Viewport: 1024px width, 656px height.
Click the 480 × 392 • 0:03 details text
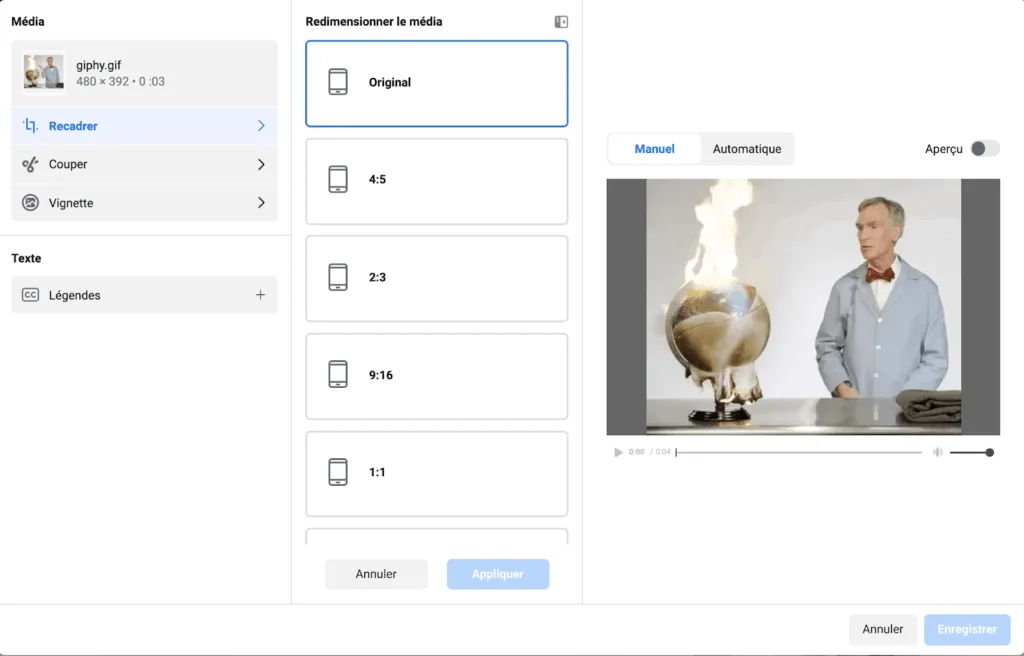[120, 82]
